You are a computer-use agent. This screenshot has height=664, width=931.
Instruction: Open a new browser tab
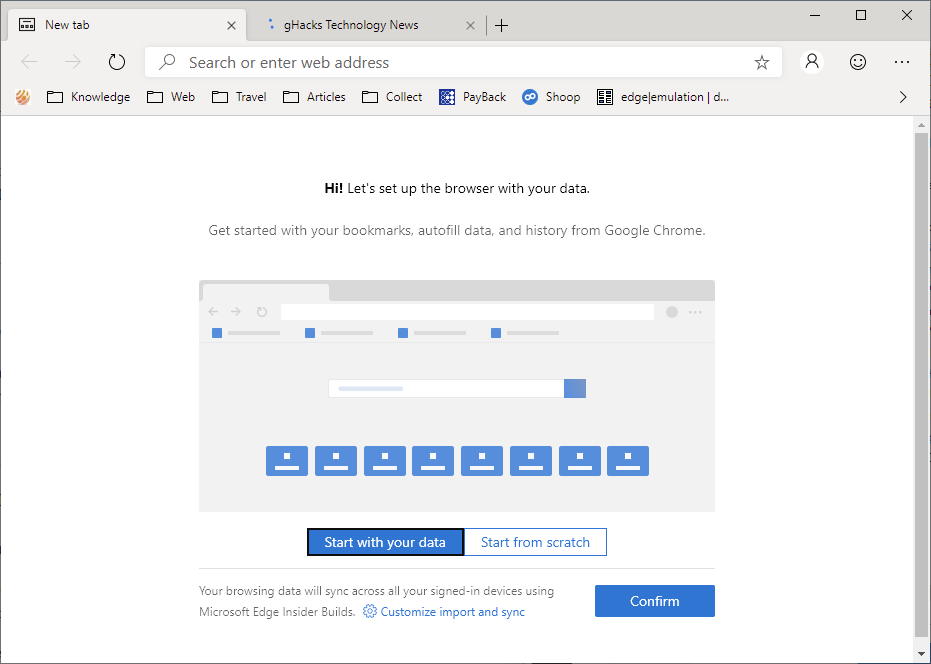(x=501, y=24)
